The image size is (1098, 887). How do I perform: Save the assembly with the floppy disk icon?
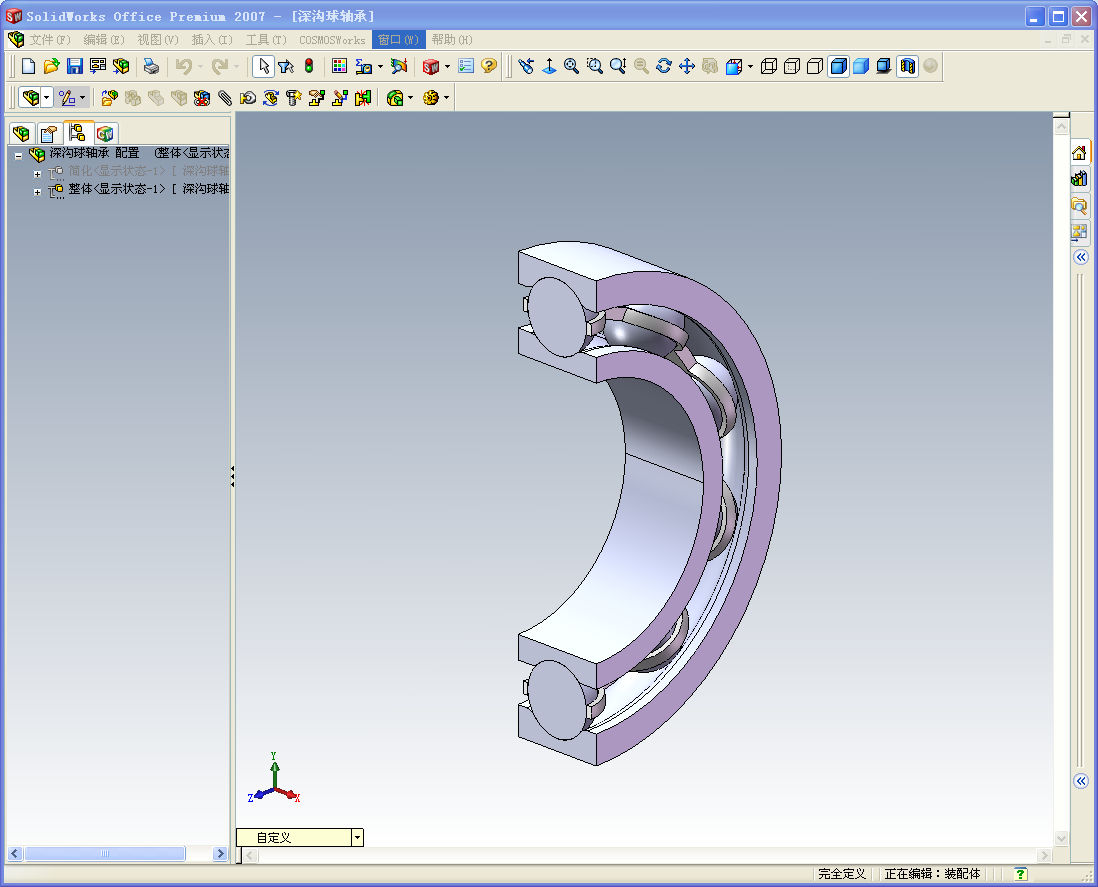pos(74,67)
